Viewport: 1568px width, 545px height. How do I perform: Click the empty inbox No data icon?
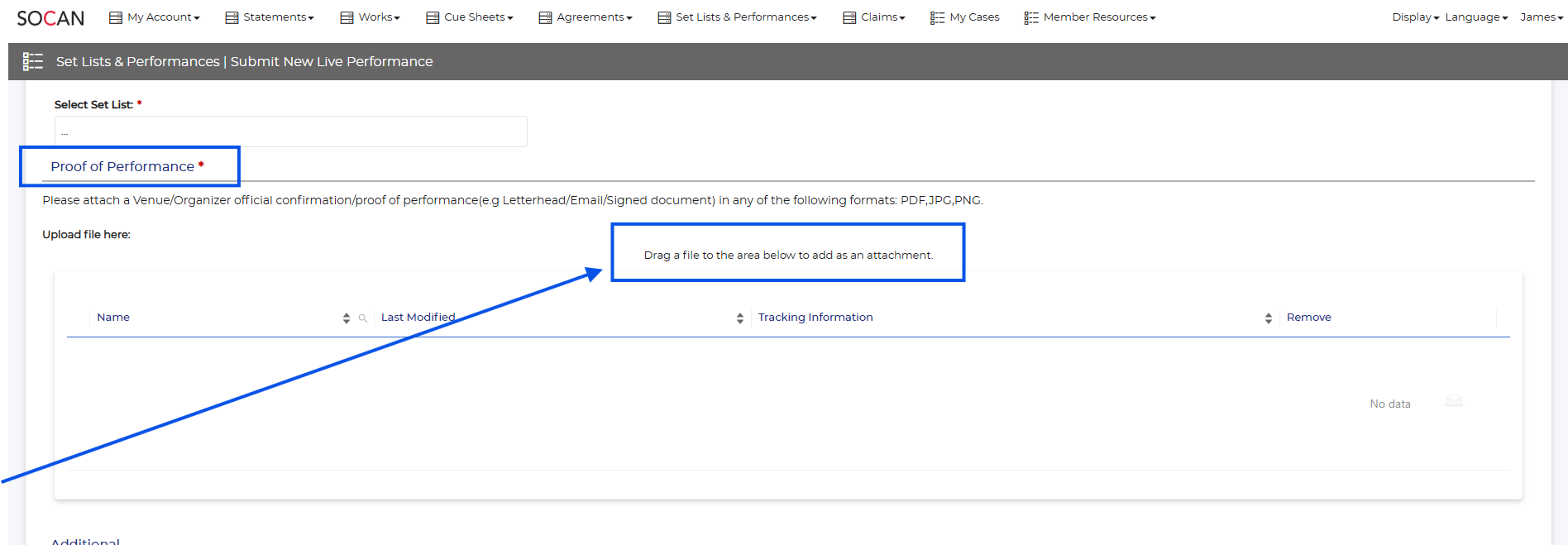1453,401
